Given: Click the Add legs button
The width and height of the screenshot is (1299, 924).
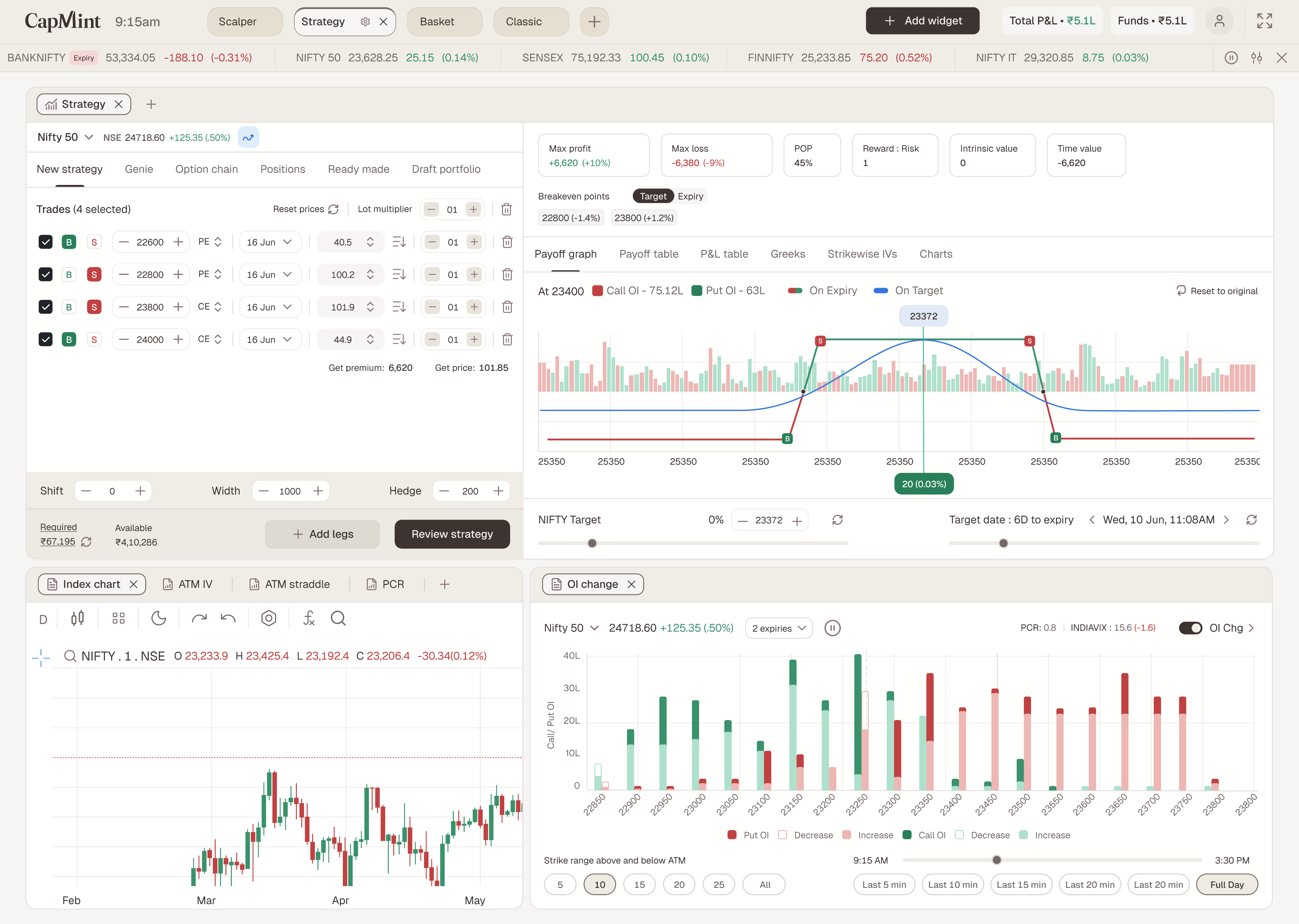Looking at the screenshot, I should pos(323,534).
